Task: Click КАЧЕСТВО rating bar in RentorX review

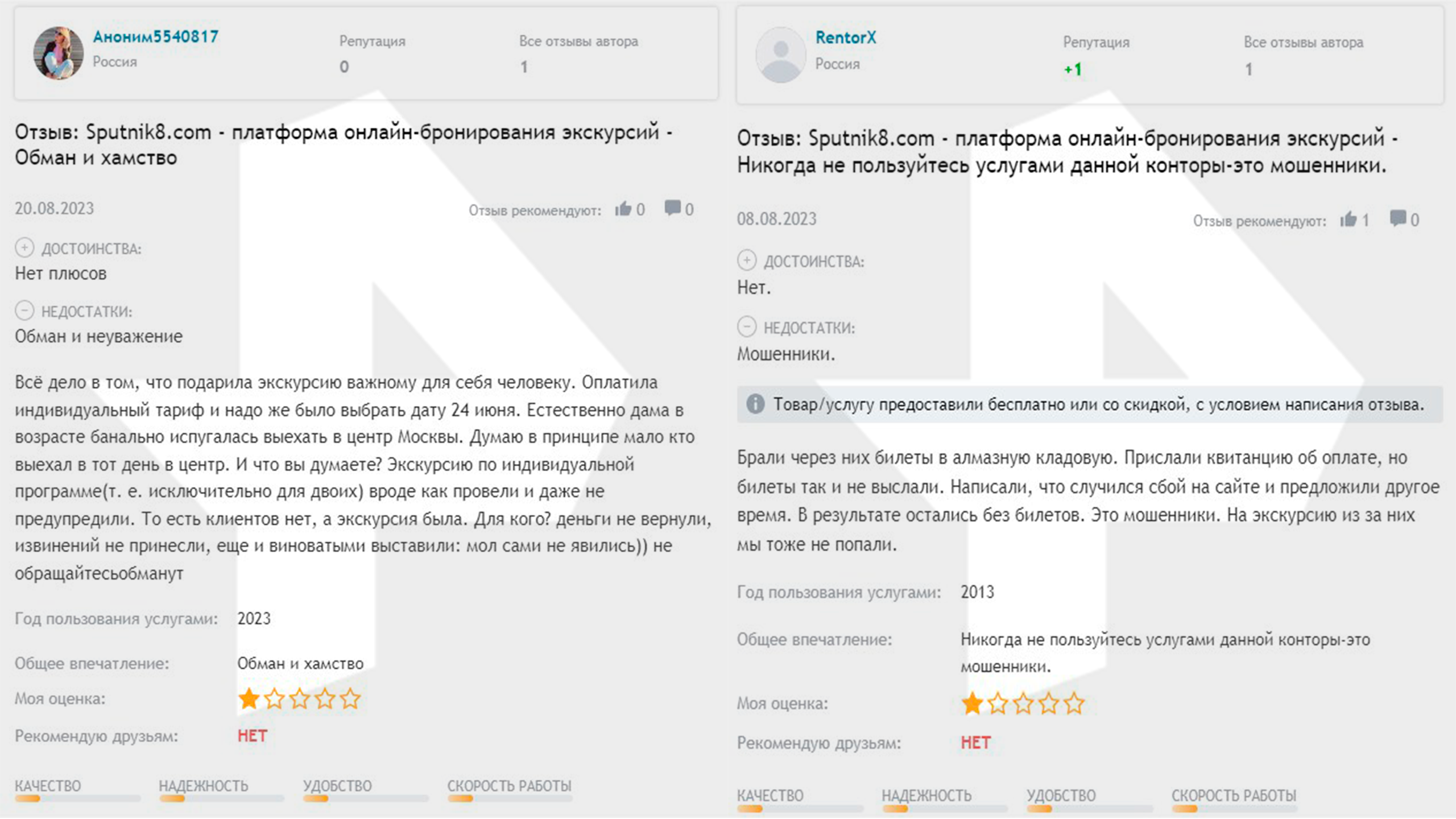Action: pyautogui.click(x=800, y=808)
